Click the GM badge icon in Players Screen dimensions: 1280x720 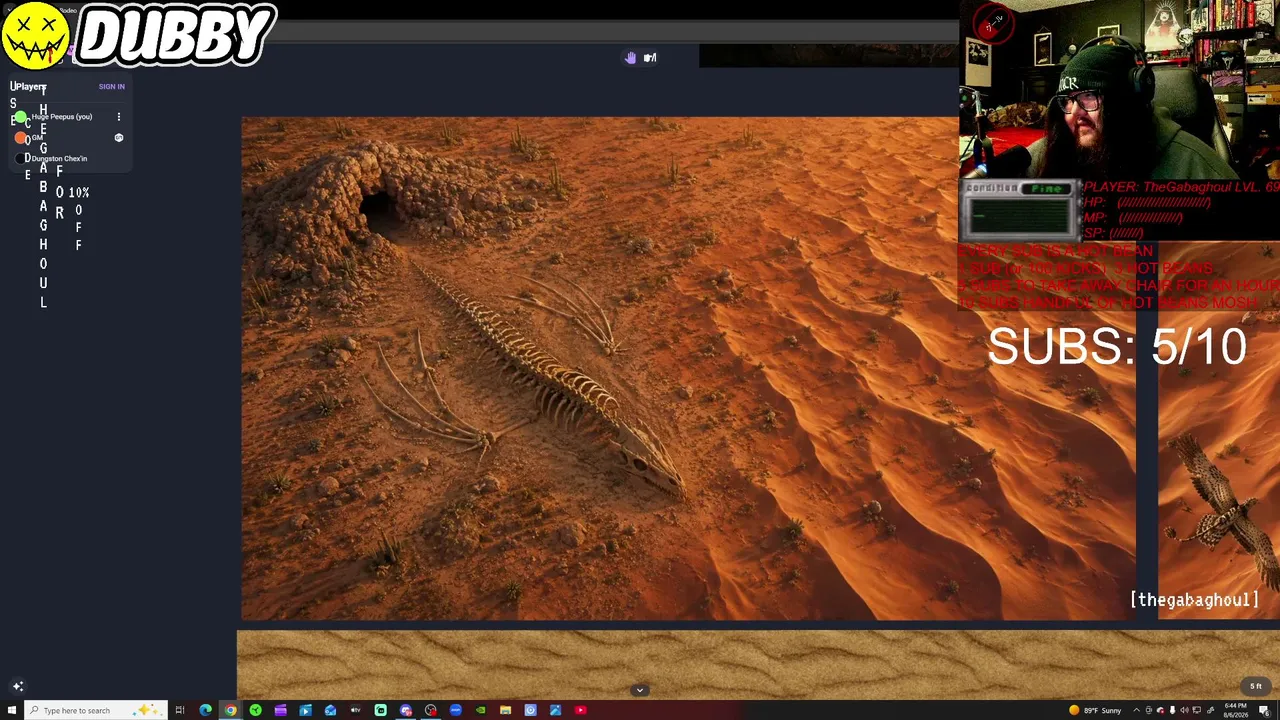point(119,138)
